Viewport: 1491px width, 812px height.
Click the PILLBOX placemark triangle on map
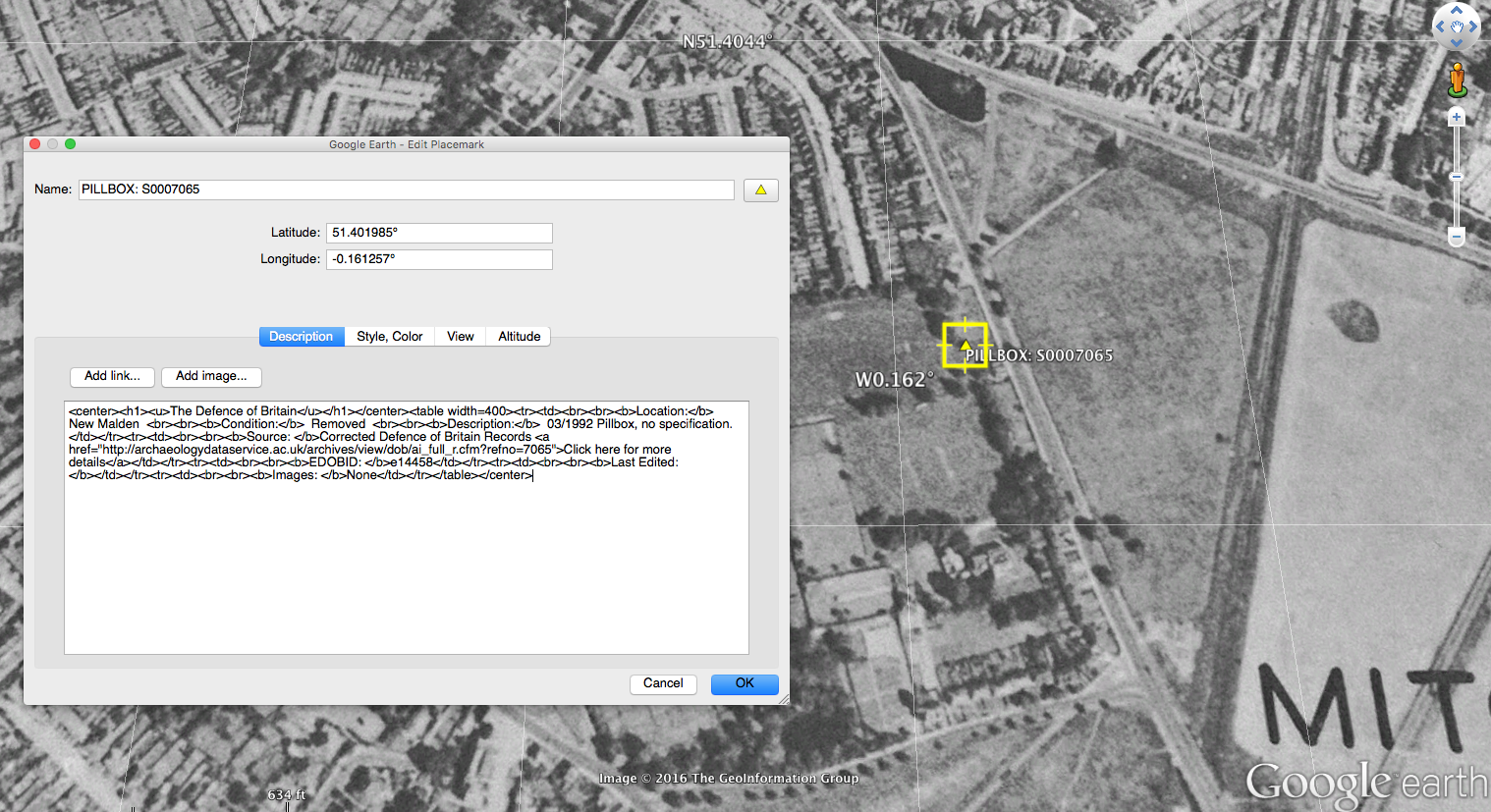coord(966,346)
